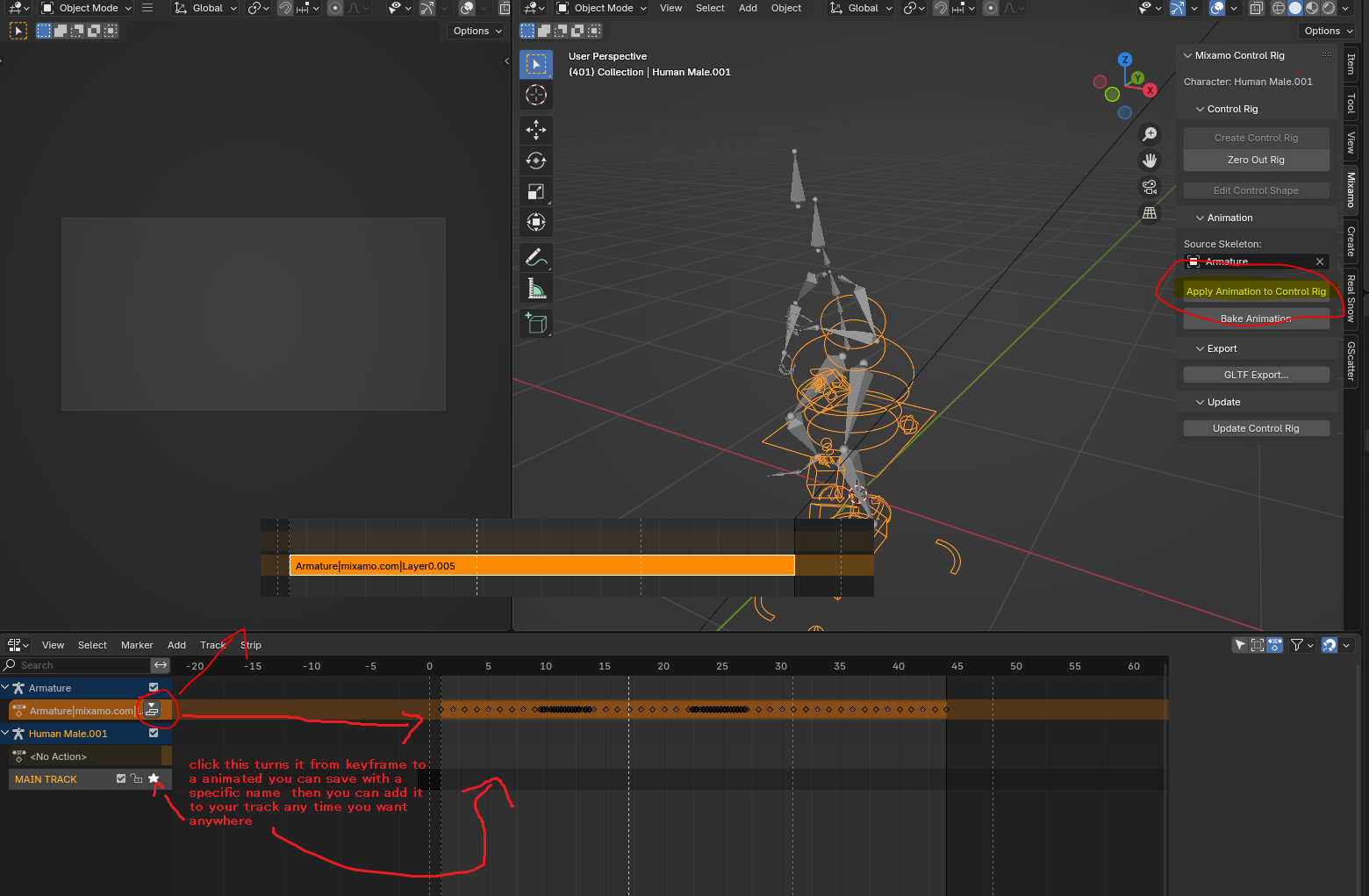Image resolution: width=1369 pixels, height=896 pixels.
Task: Switch to the Real Snow sidebar tab
Action: tap(1351, 298)
